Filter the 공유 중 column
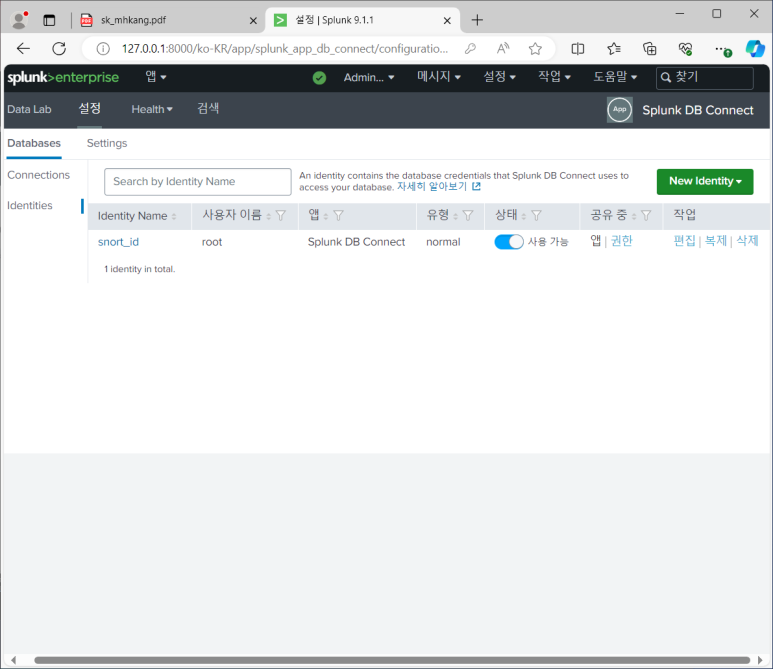This screenshot has width=773, height=669. (x=646, y=215)
